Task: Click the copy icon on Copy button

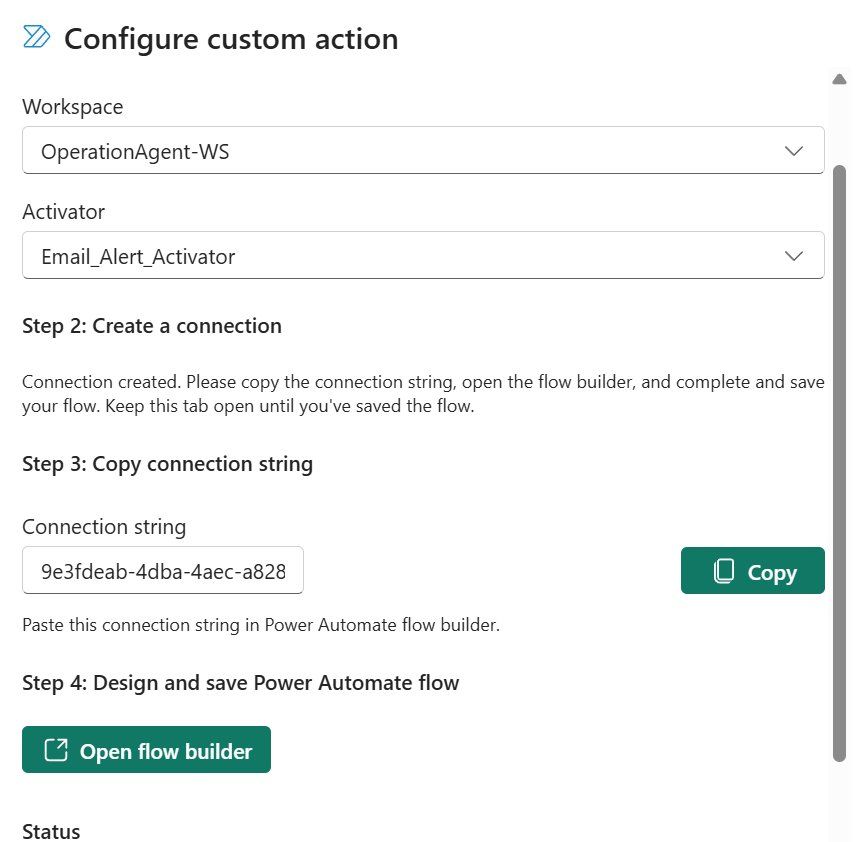Action: (724, 572)
